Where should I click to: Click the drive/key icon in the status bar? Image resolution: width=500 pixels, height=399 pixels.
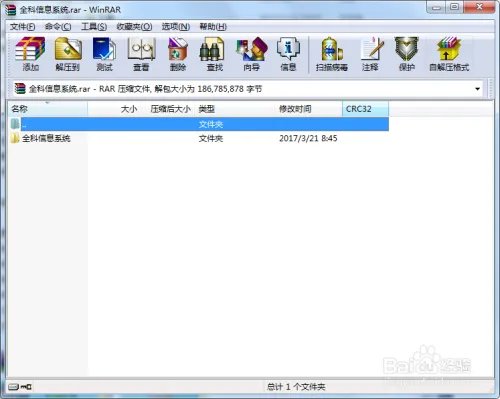pyautogui.click(x=20, y=387)
